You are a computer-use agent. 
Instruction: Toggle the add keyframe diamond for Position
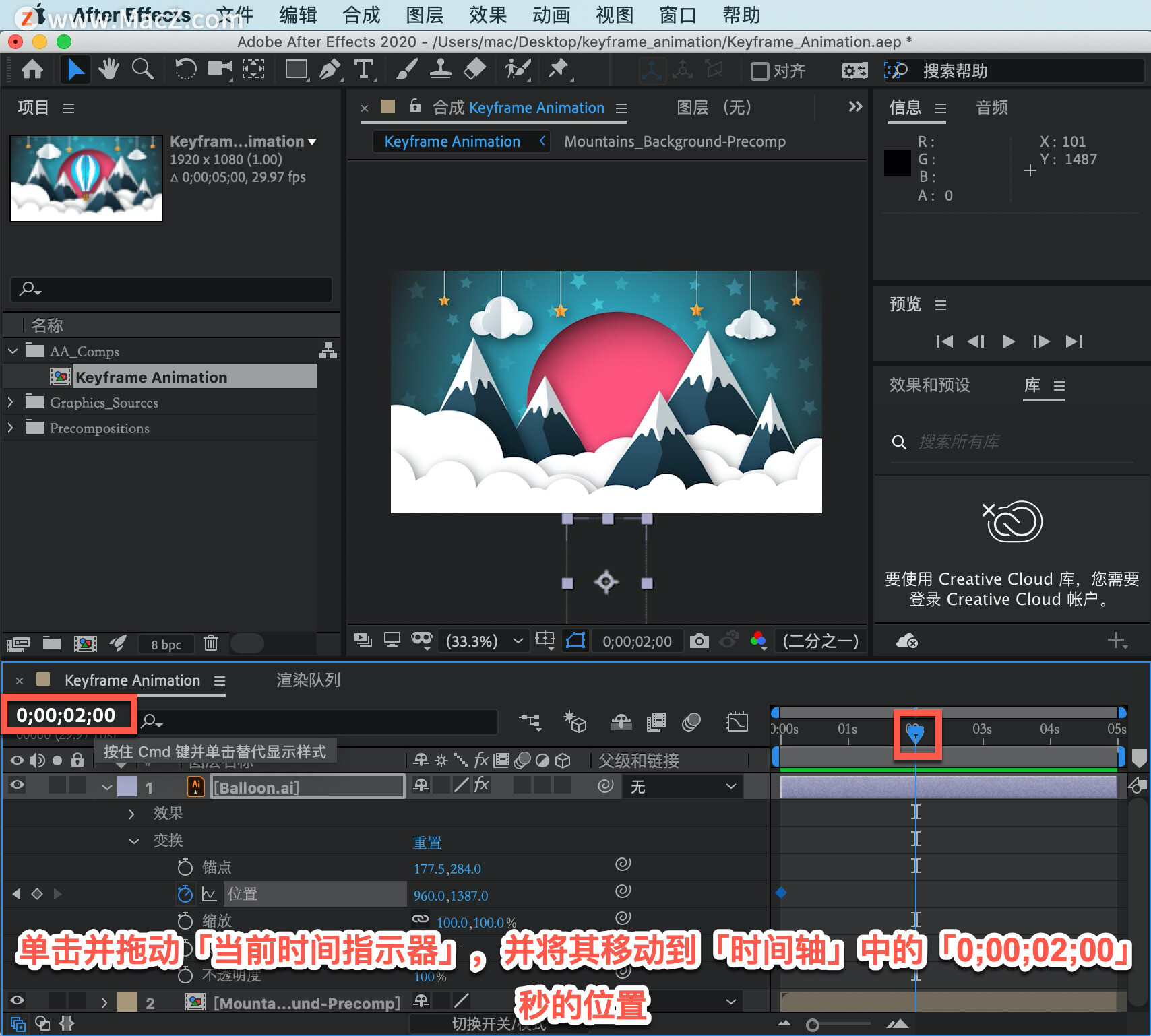click(37, 894)
